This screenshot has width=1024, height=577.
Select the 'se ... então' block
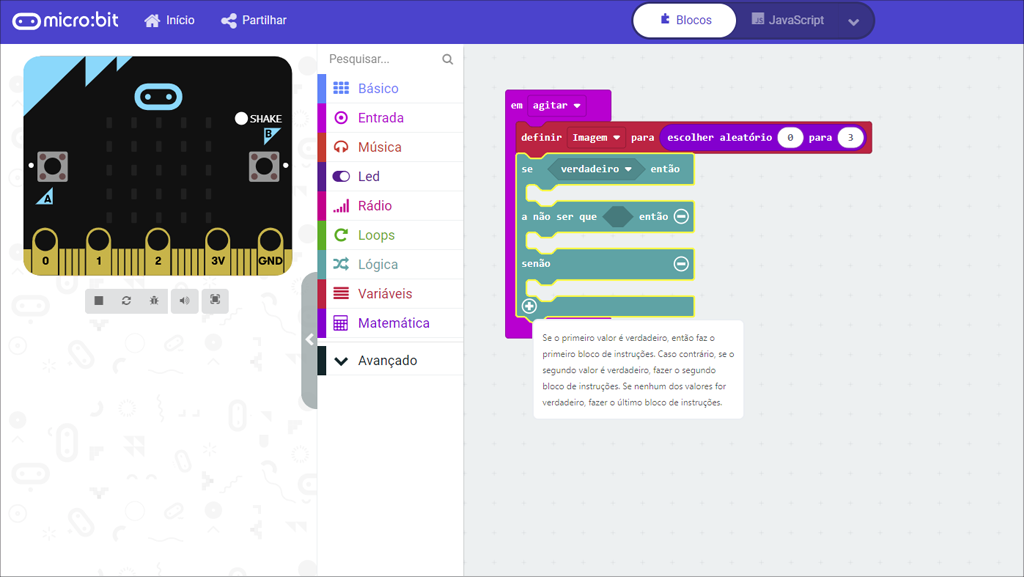[x=528, y=169]
